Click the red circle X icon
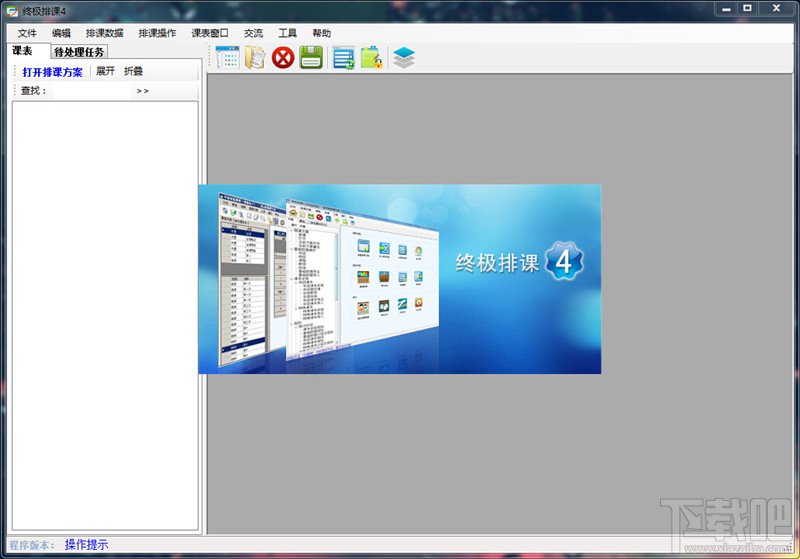The height and width of the screenshot is (559, 800). [283, 57]
